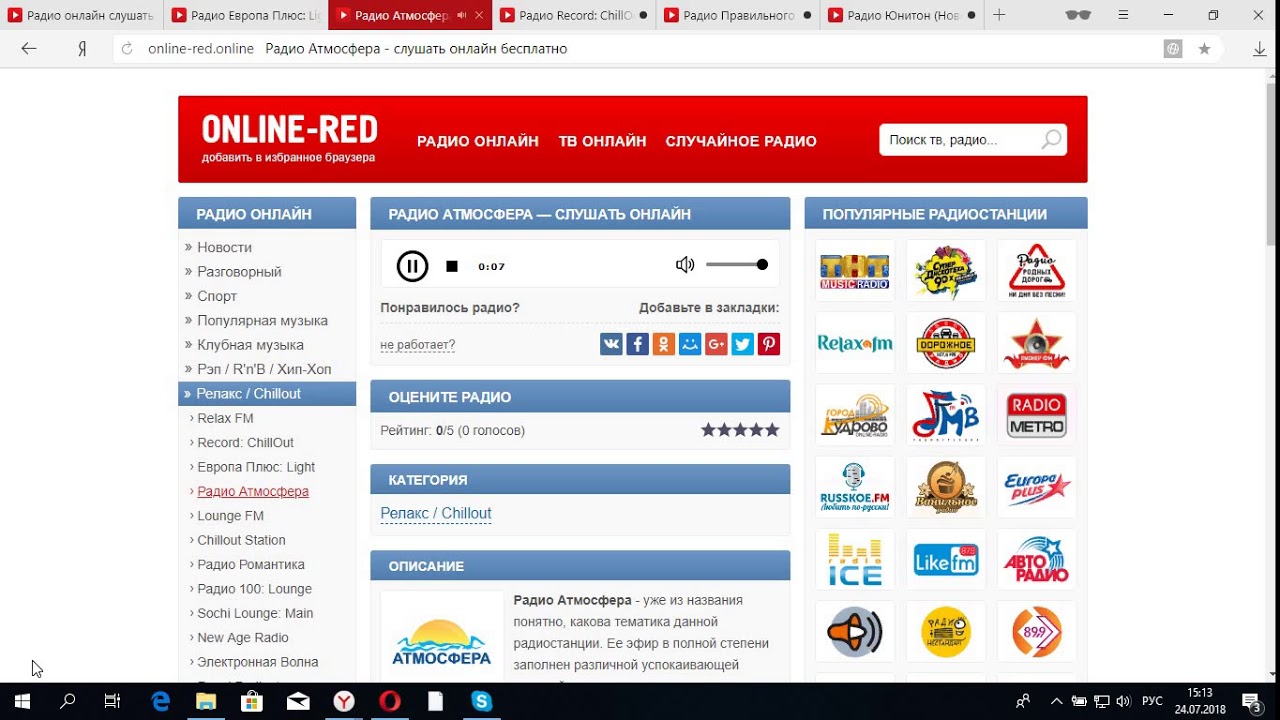Open Europa Plus station logo
This screenshot has height=720, width=1280.
coord(1036,487)
